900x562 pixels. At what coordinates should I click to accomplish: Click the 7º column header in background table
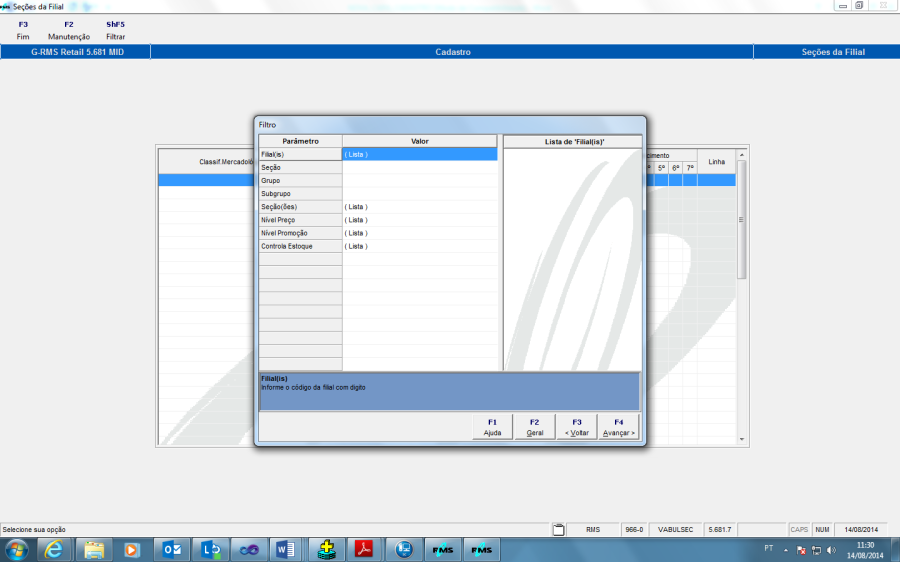coord(690,168)
